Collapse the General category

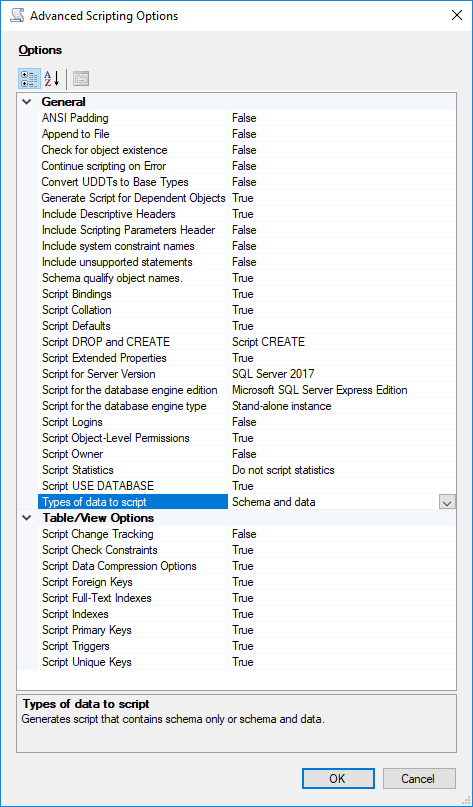[x=26, y=102]
